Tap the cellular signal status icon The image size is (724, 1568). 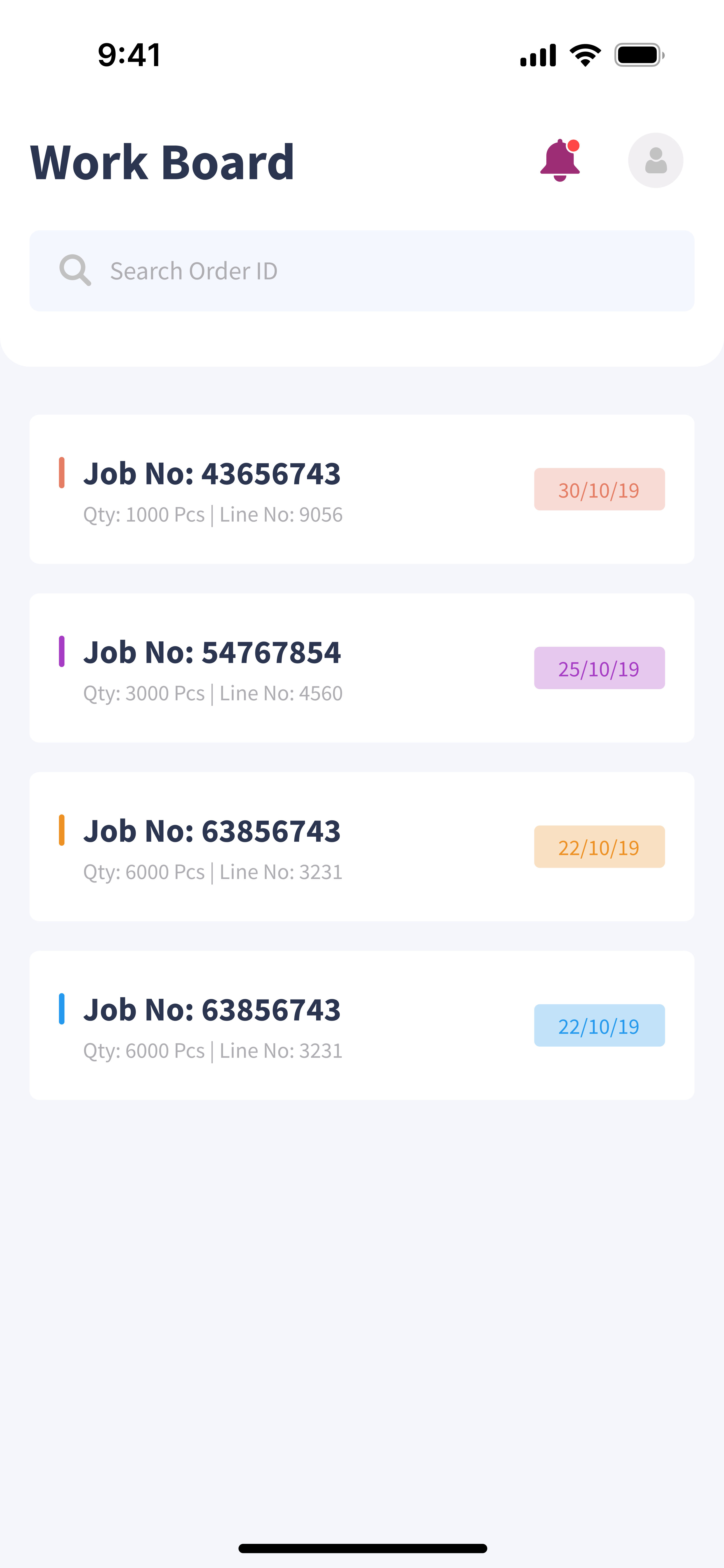pyautogui.click(x=538, y=55)
